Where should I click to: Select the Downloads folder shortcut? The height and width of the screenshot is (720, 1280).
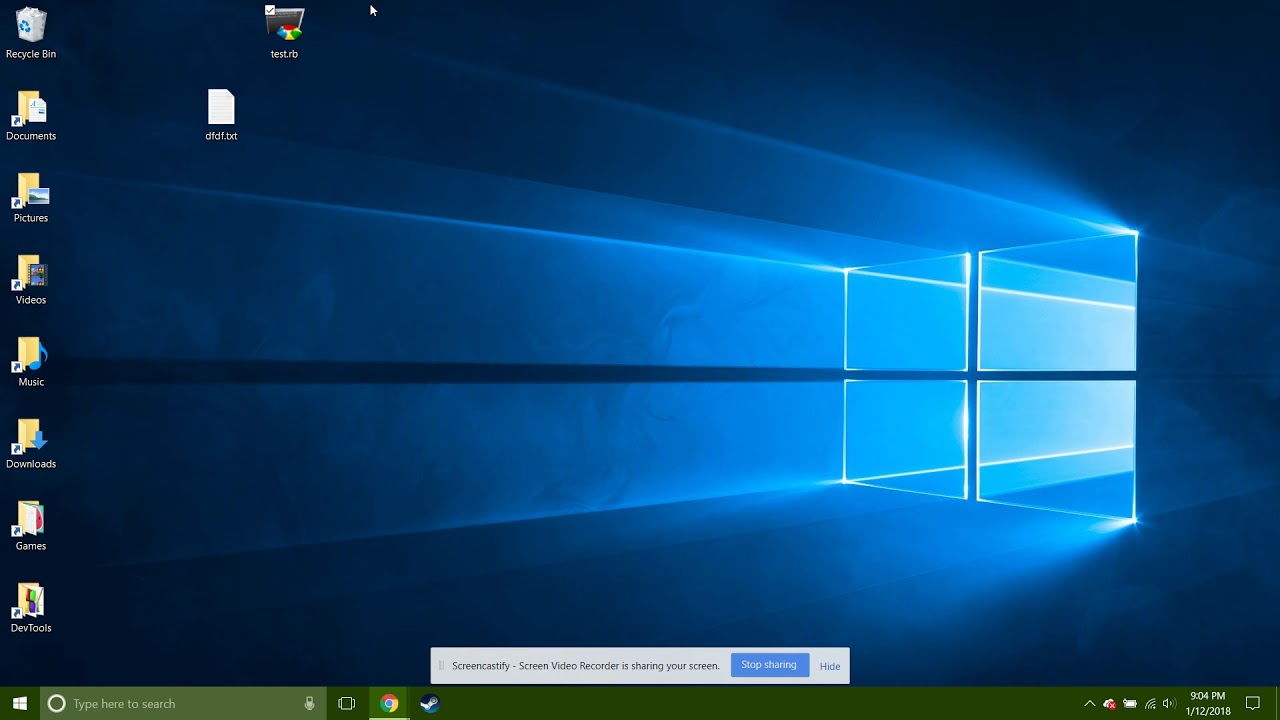(x=31, y=443)
